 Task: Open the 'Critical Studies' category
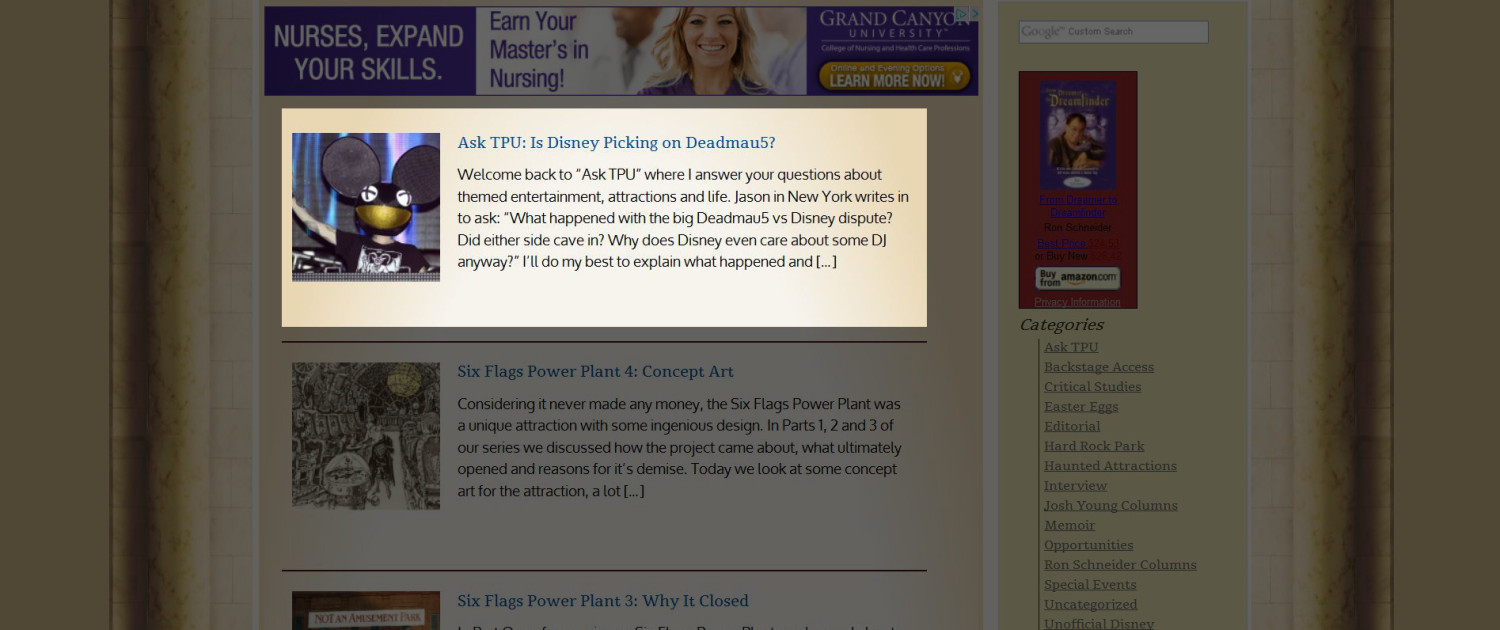[1092, 387]
